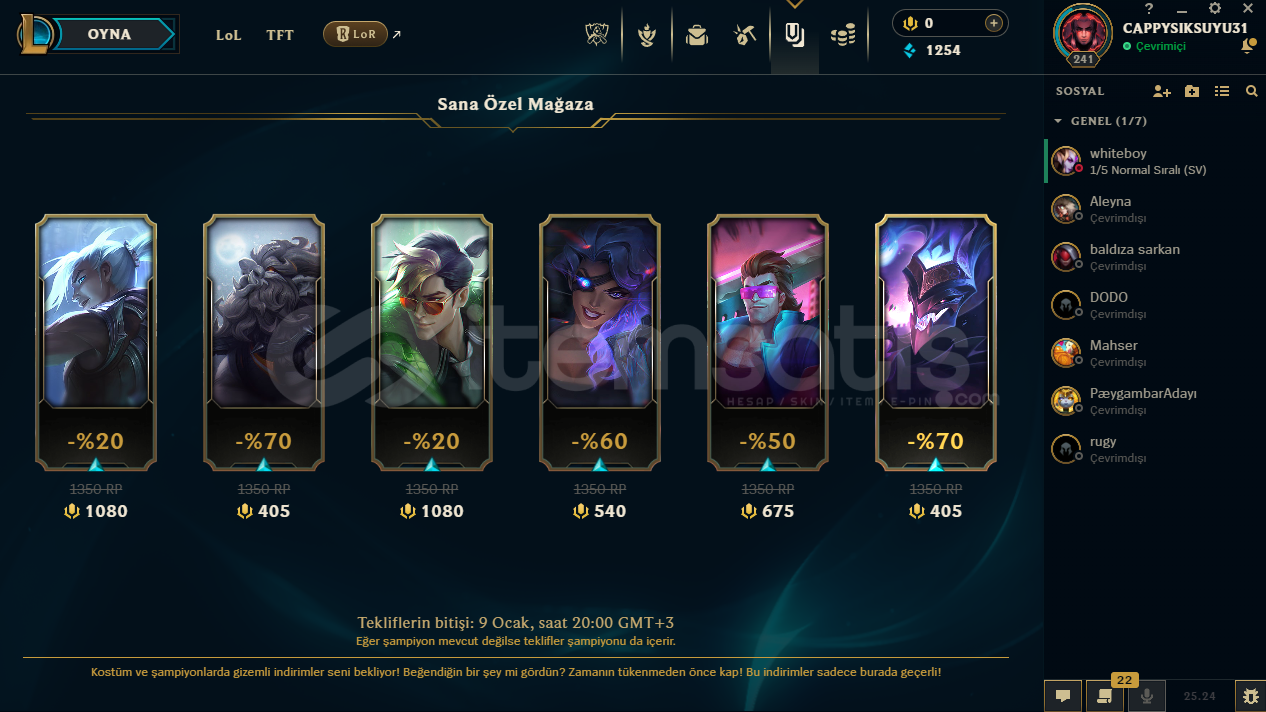This screenshot has width=1266, height=712.
Task: Switch to the LoL tab
Action: click(x=229, y=35)
